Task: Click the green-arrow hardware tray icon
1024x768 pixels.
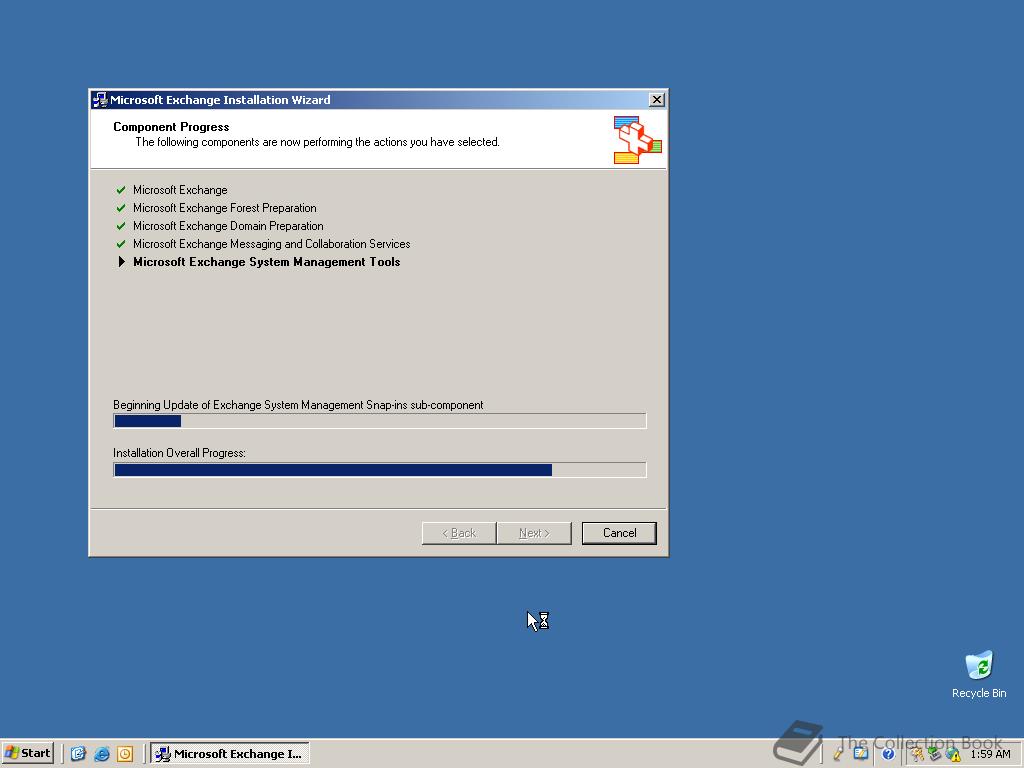Action: [935, 754]
